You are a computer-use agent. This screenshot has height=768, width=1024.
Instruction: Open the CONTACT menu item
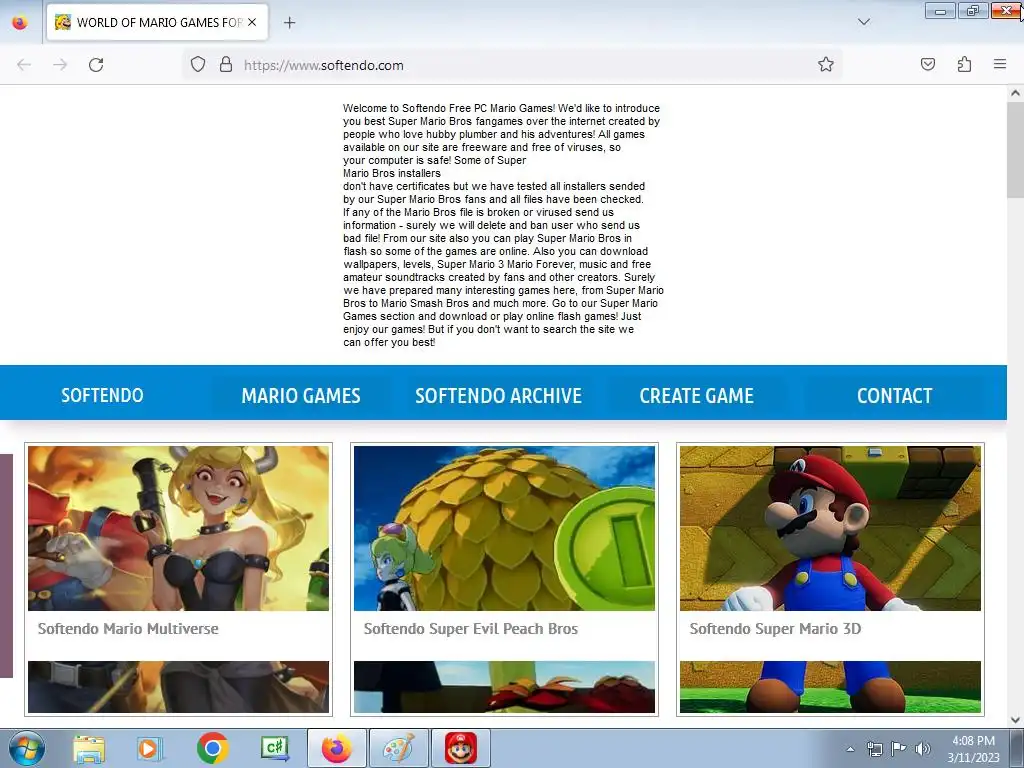(x=894, y=395)
